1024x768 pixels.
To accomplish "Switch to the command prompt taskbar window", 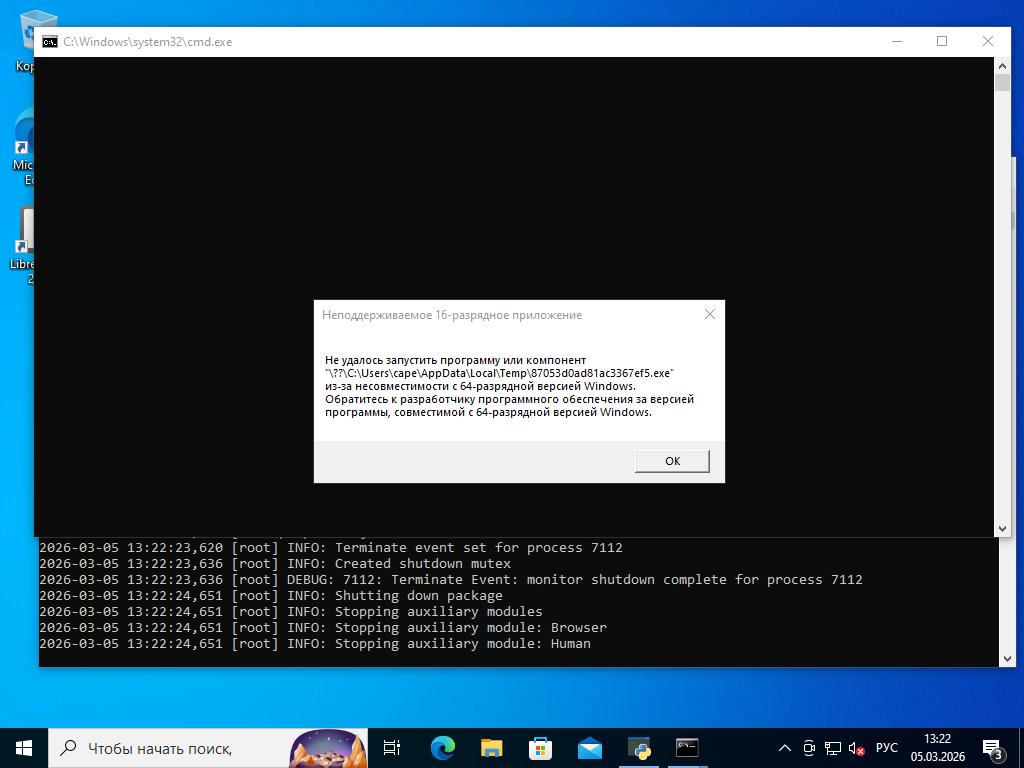I will pos(687,748).
